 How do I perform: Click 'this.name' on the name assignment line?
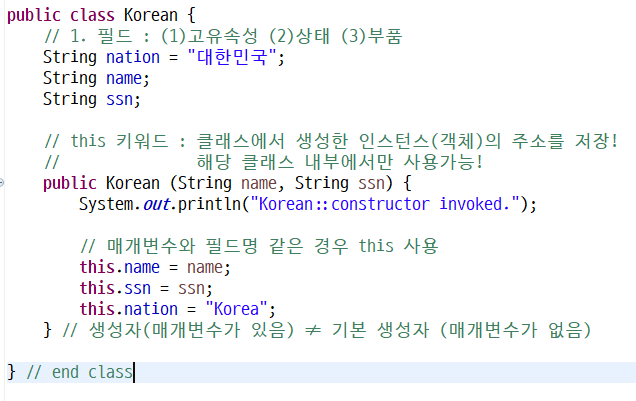(119, 267)
